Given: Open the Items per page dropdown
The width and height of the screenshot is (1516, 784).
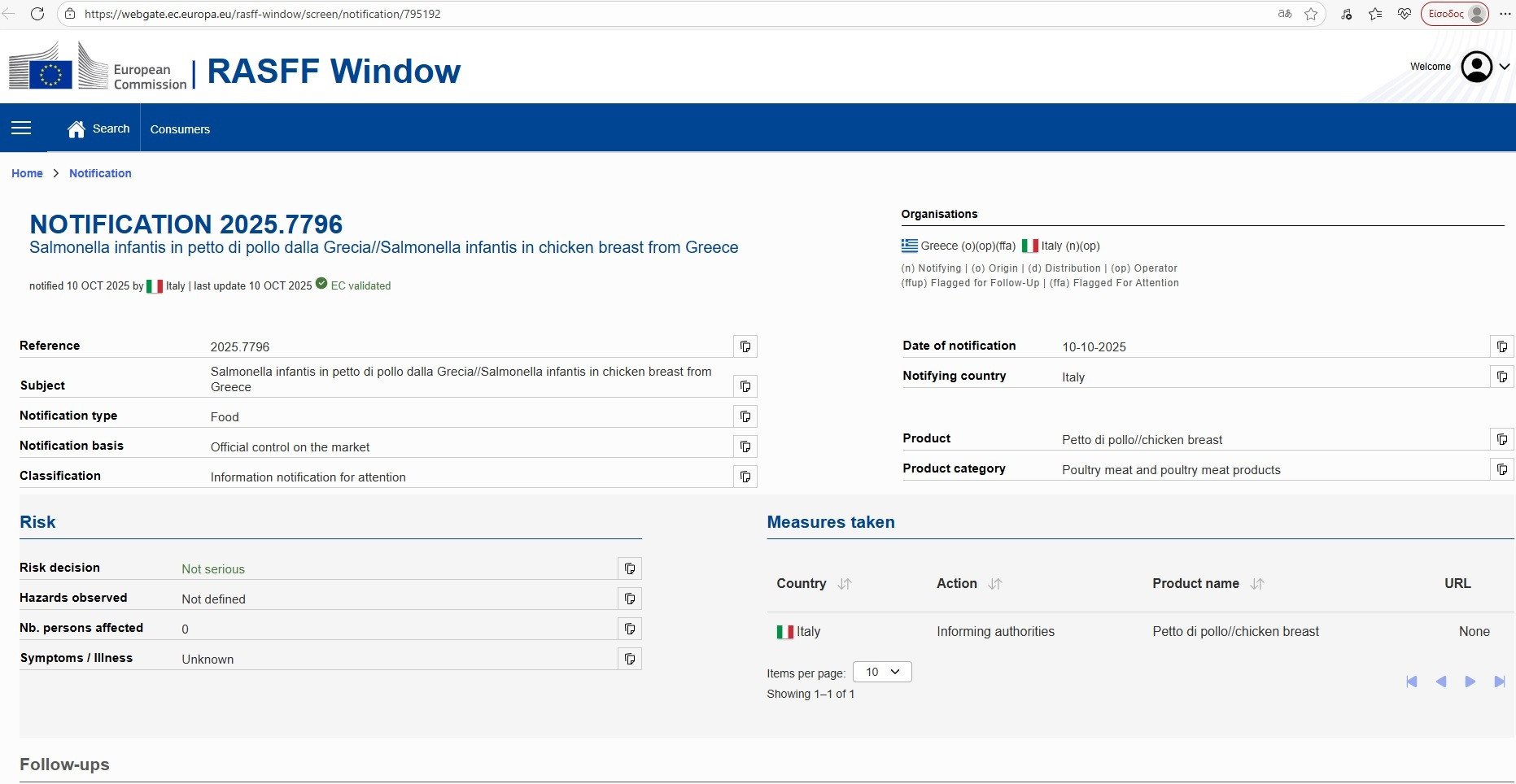Looking at the screenshot, I should pos(882,672).
